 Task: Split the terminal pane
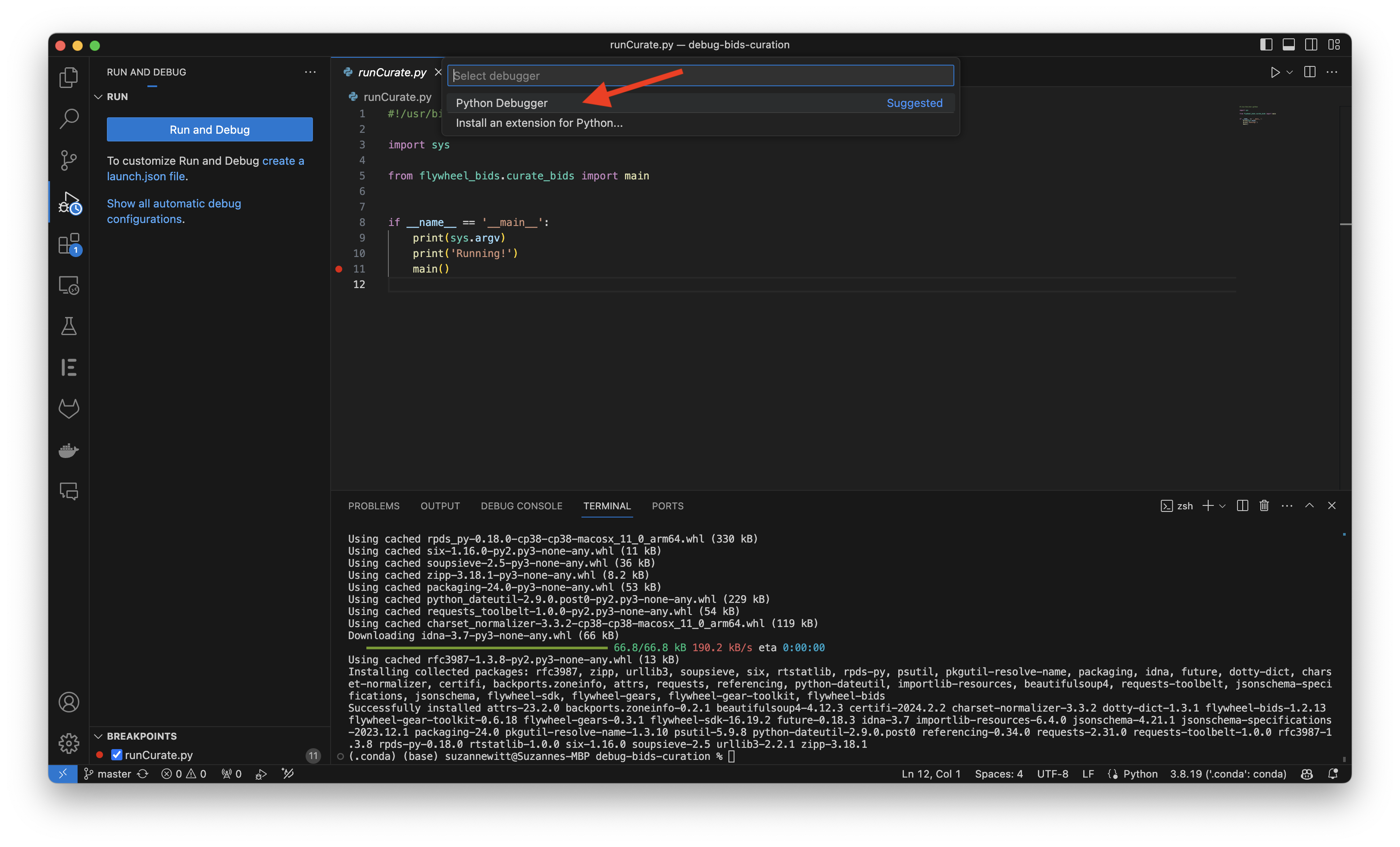[x=1243, y=505]
